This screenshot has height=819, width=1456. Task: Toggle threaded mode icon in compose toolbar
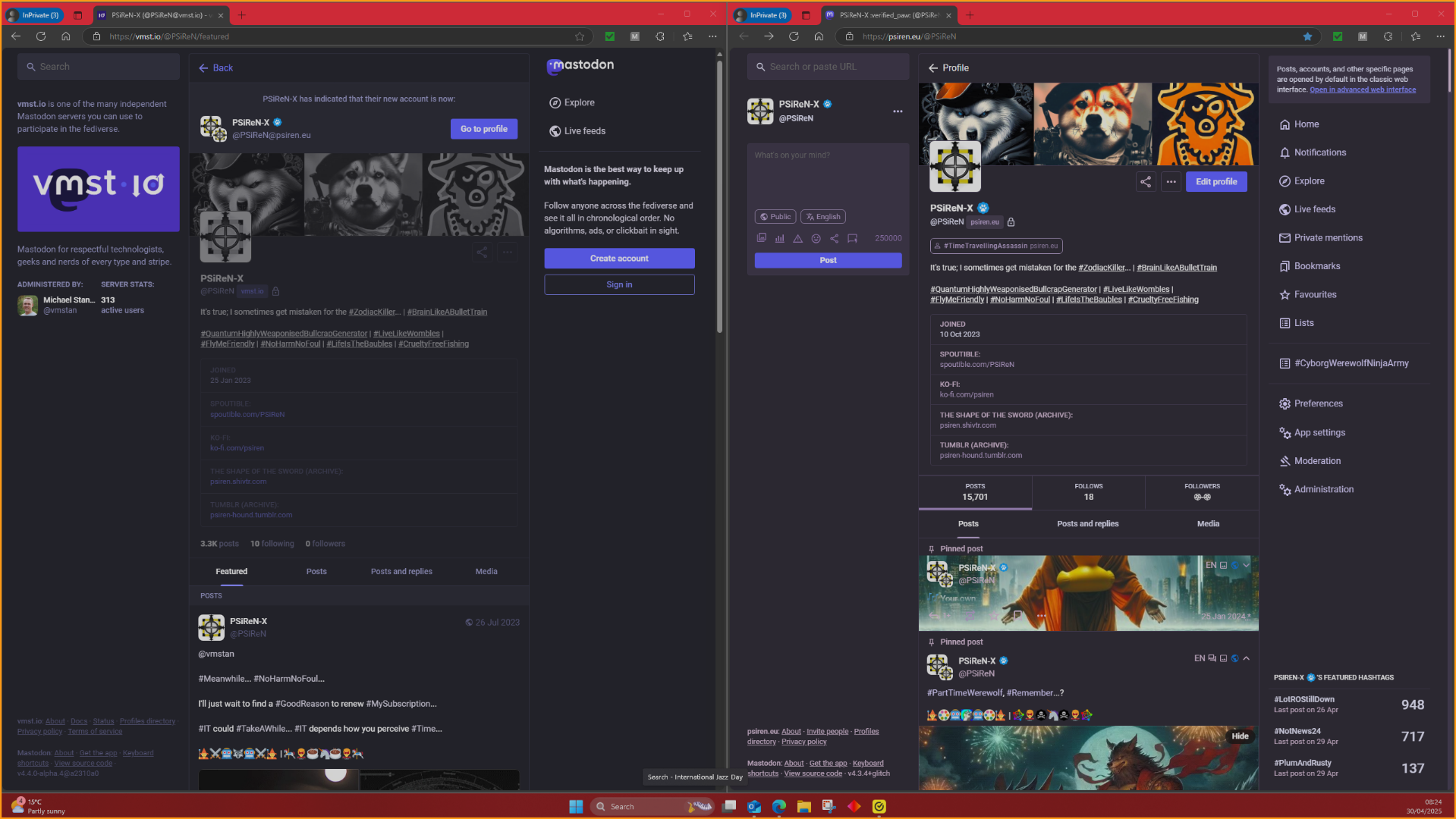pyautogui.click(x=852, y=238)
